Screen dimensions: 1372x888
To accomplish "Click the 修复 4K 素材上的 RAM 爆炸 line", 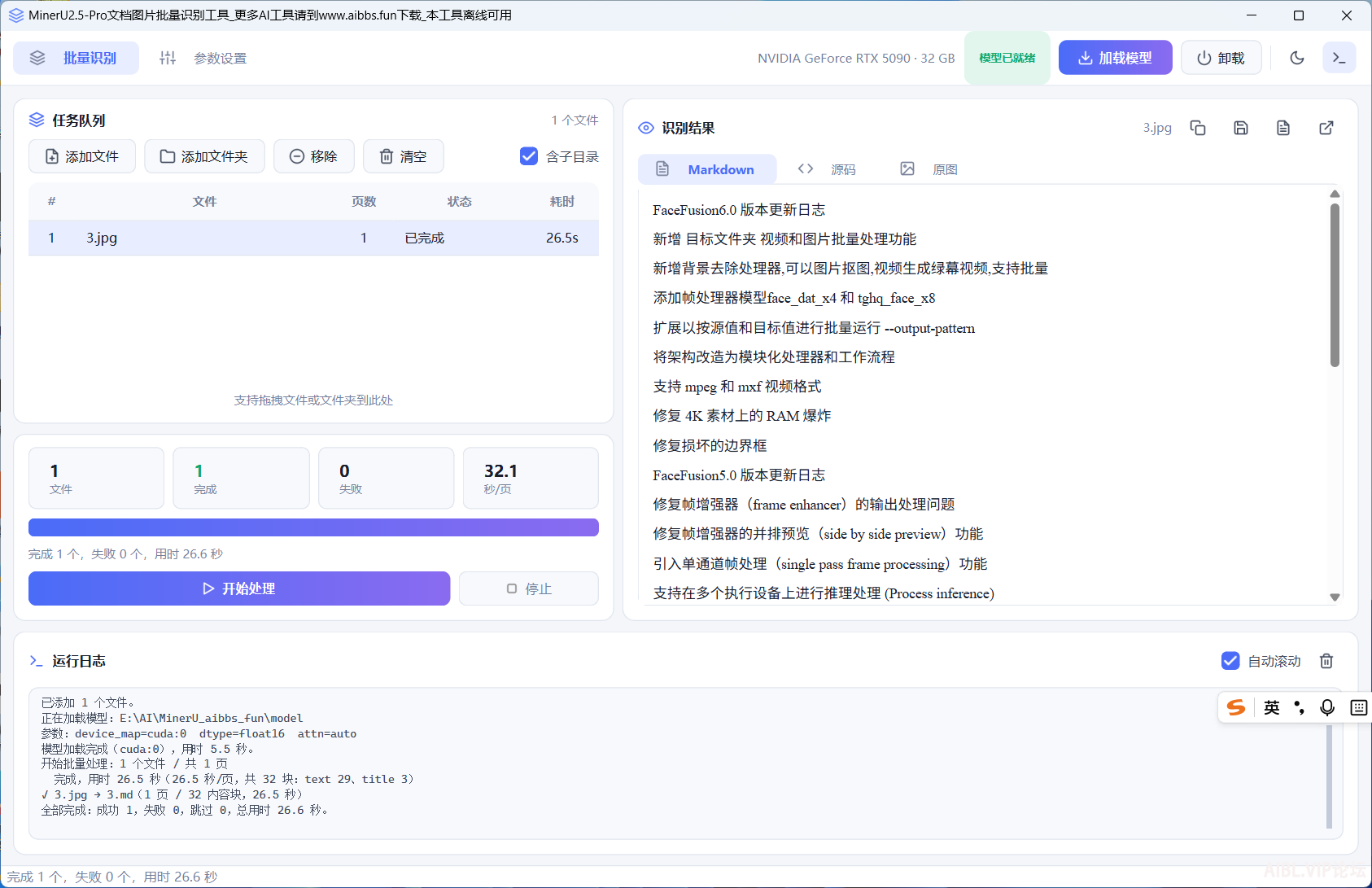I will pos(742,416).
